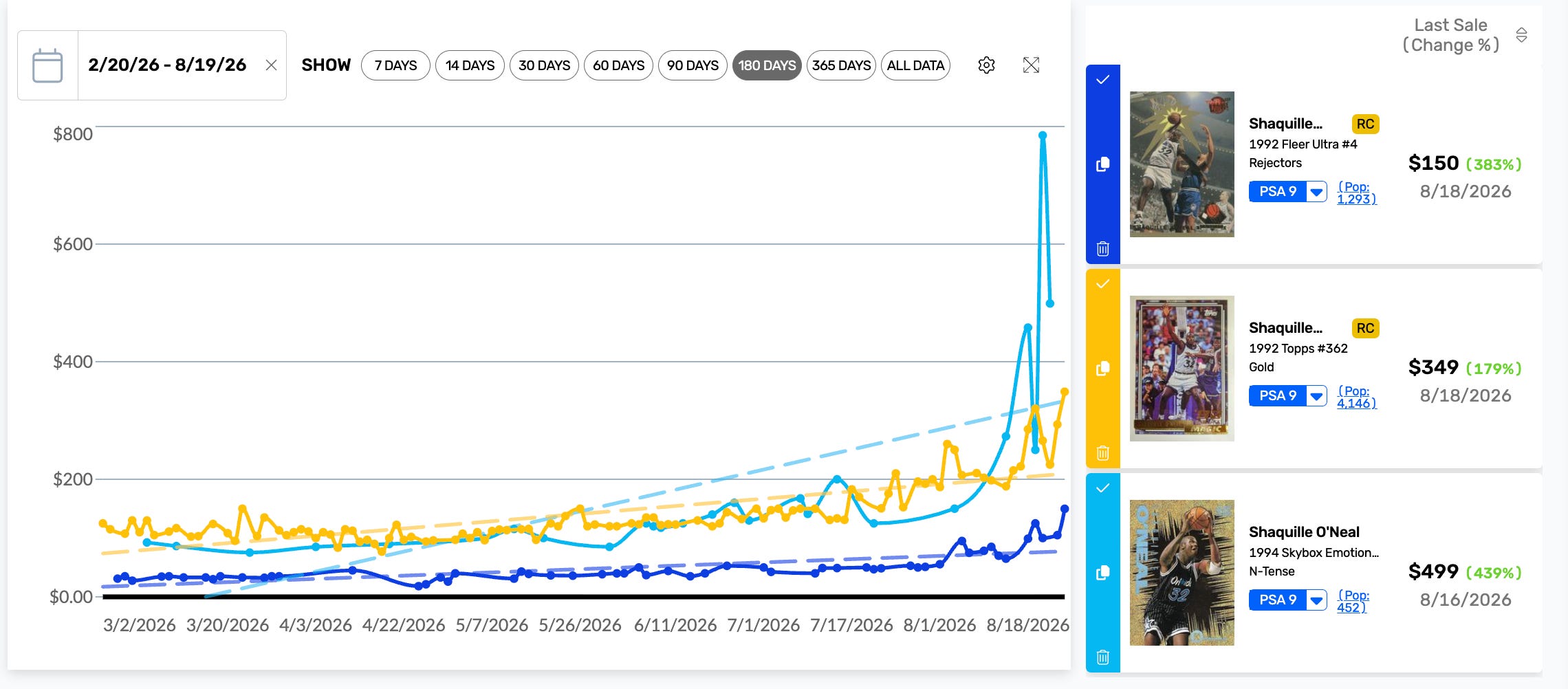Expand chart to fullscreen icon
The width and height of the screenshot is (1568, 689).
1031,65
